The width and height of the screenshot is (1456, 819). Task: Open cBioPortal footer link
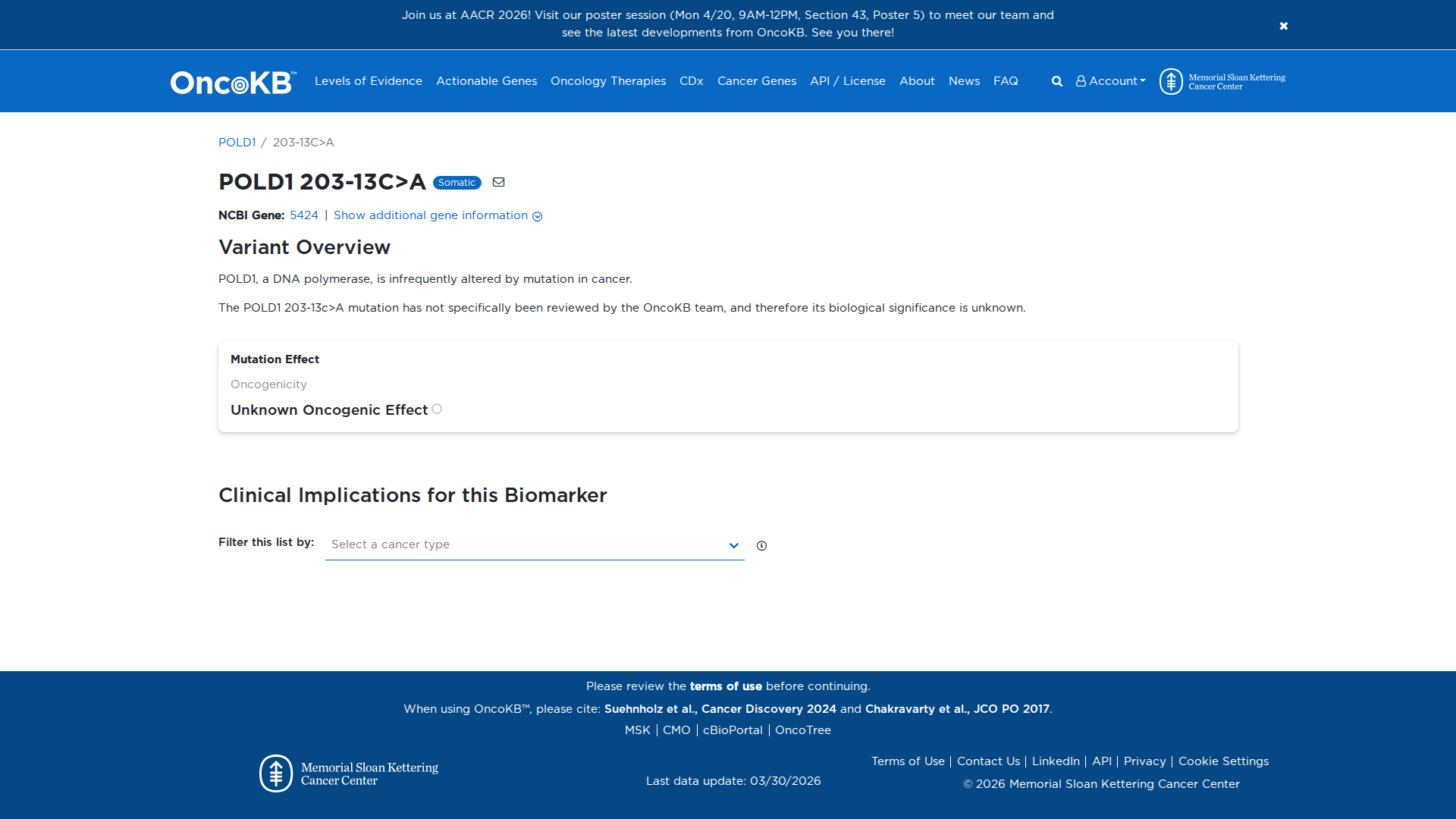tap(733, 730)
